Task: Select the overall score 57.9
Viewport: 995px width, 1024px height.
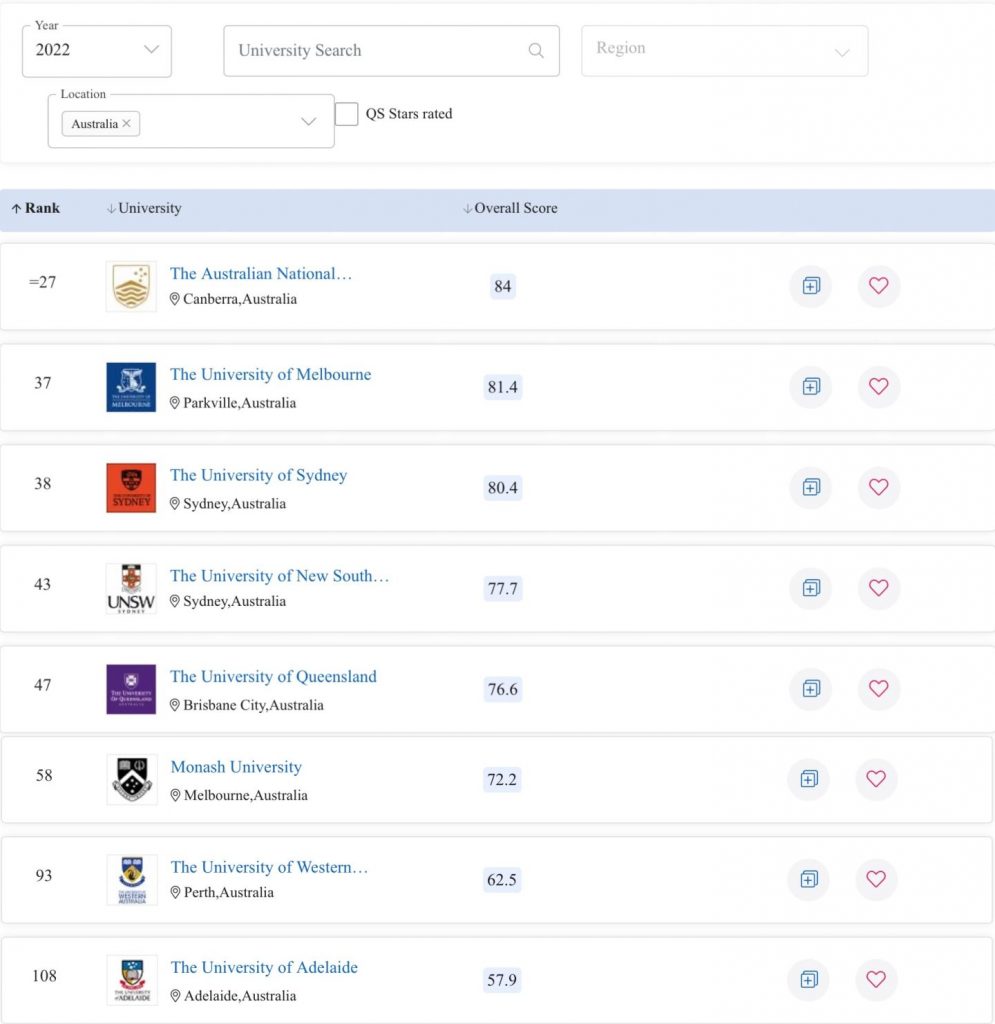Action: pos(502,980)
